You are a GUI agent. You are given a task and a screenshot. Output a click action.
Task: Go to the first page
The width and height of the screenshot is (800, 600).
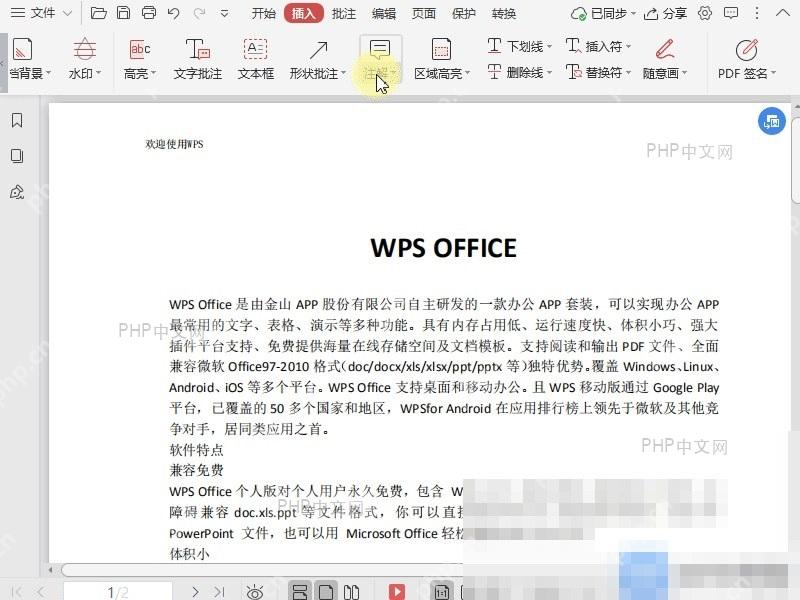tap(17, 592)
